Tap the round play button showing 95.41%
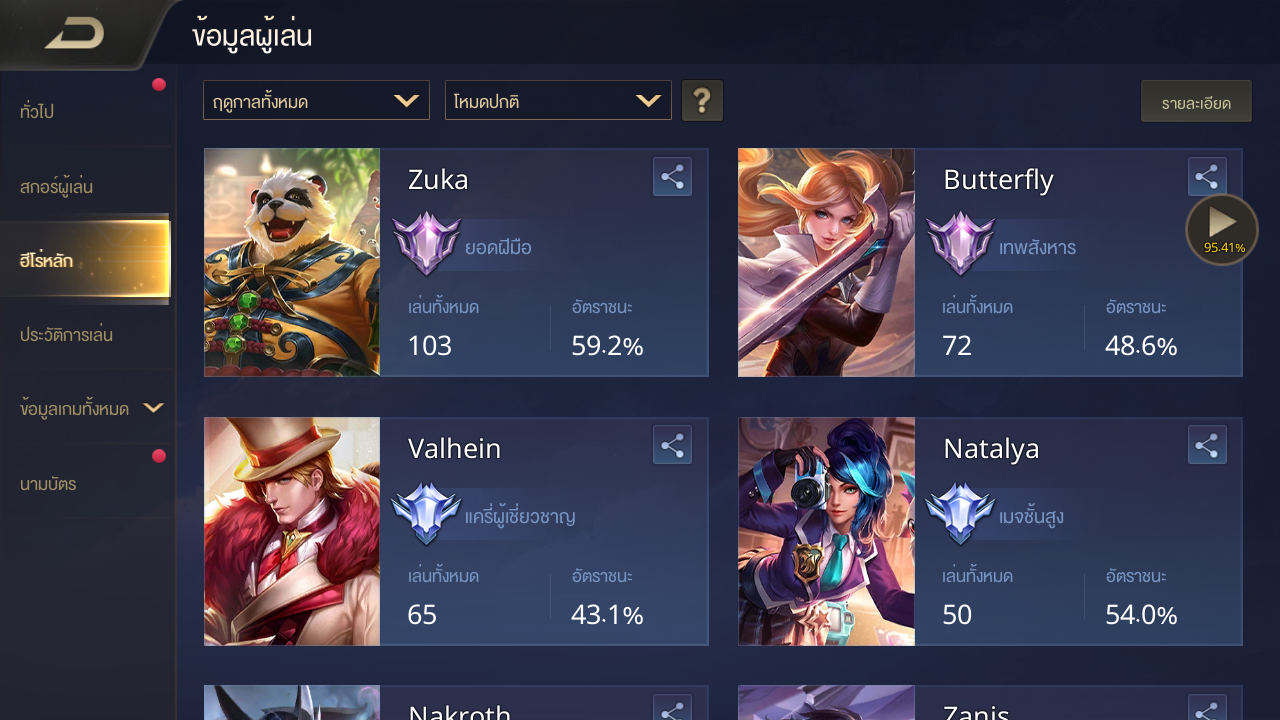Image resolution: width=1280 pixels, height=720 pixels. [1222, 230]
